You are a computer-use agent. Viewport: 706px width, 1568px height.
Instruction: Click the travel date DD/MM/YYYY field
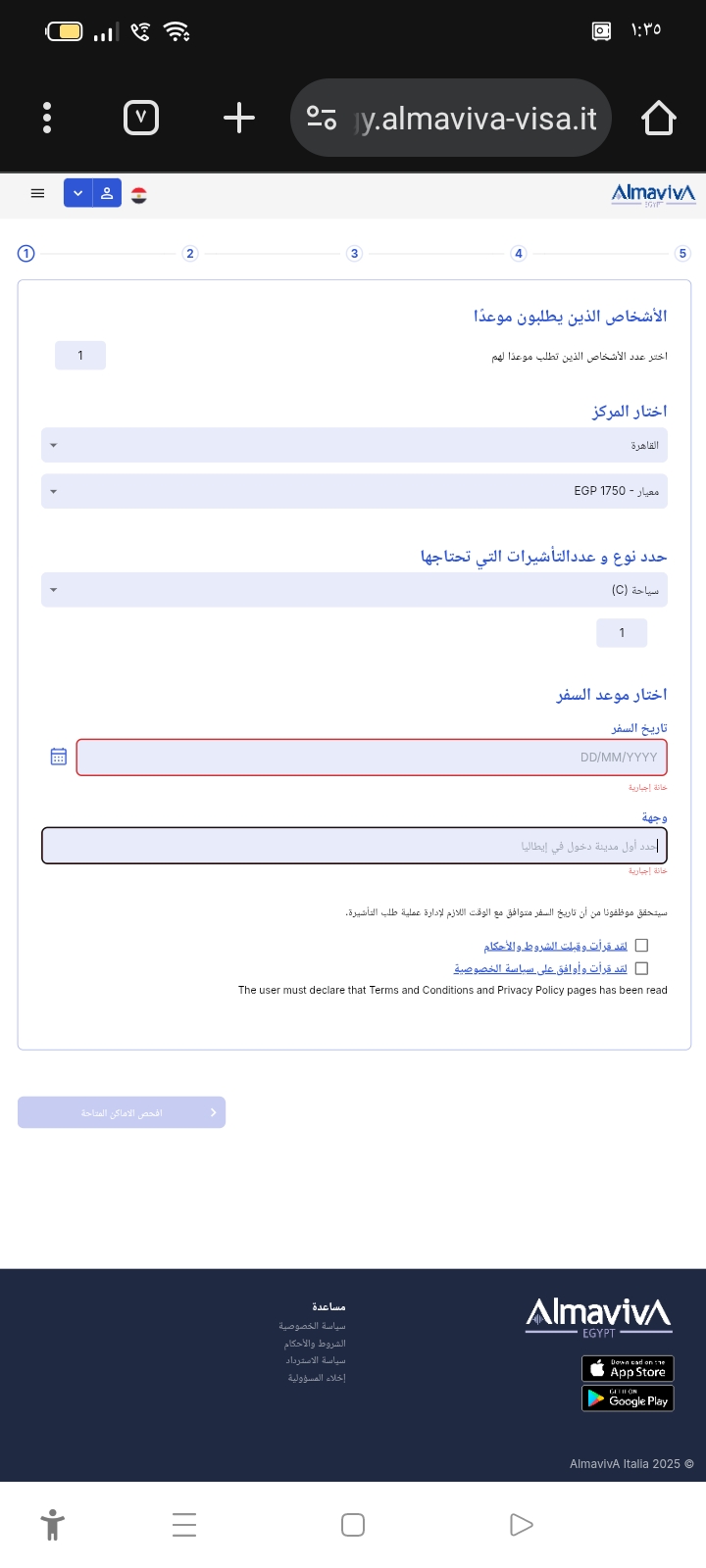(372, 758)
